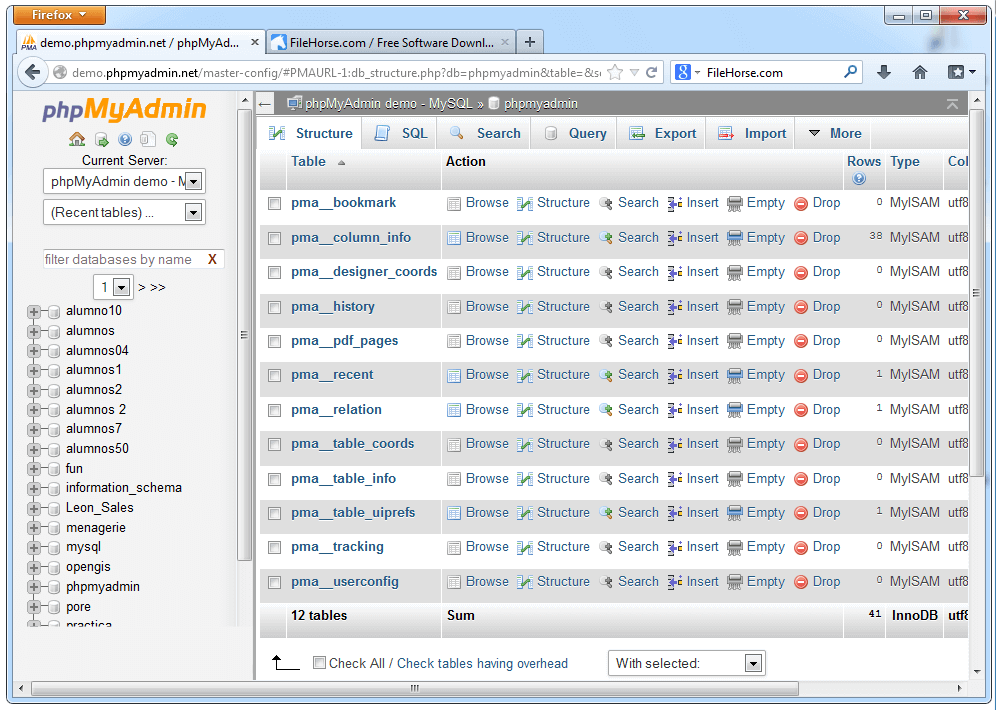Open the Recent tables dropdown
996x710 pixels.
click(x=124, y=212)
